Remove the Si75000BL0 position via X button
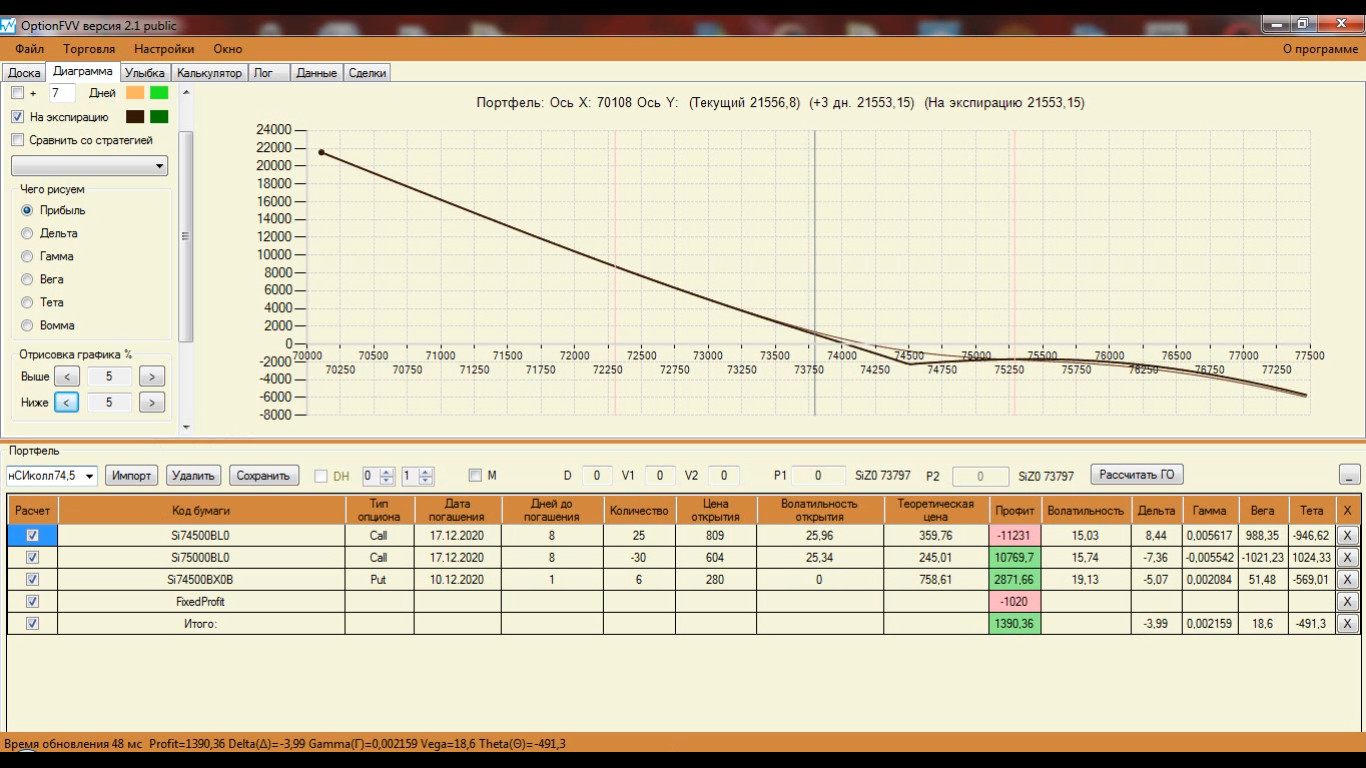Viewport: 1366px width, 768px height. pos(1347,557)
